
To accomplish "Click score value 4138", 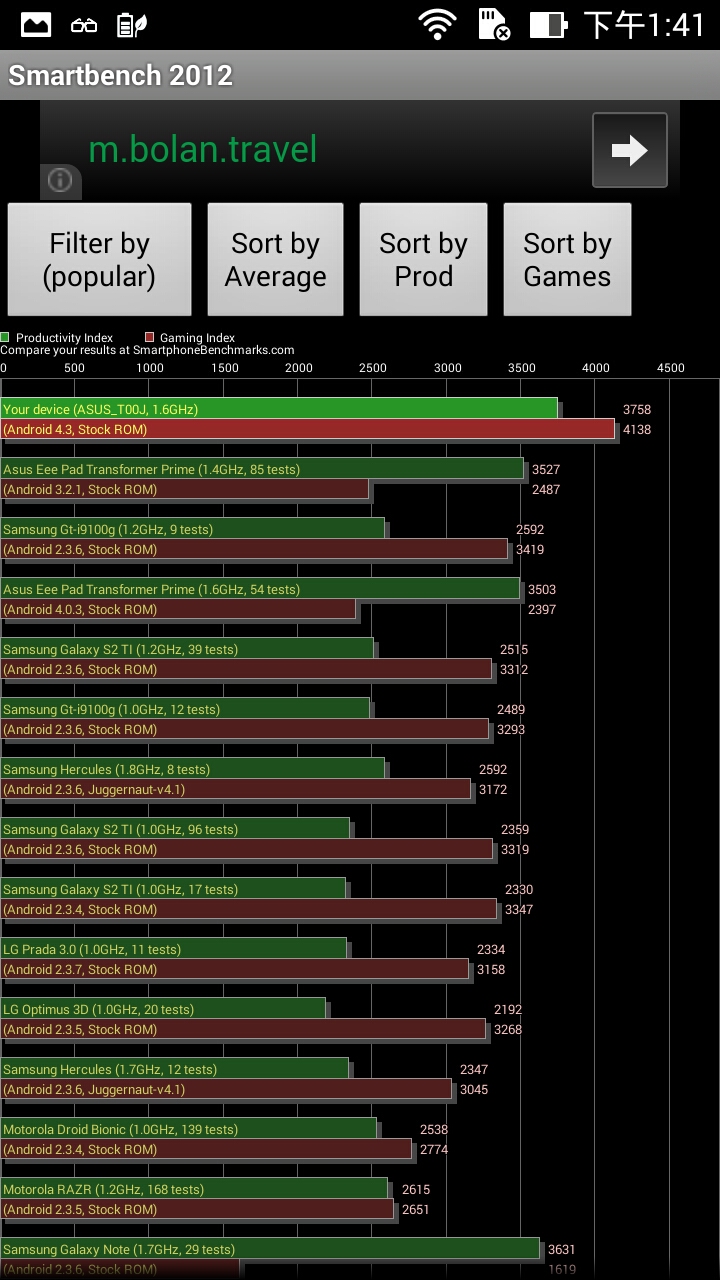I will coord(637,429).
